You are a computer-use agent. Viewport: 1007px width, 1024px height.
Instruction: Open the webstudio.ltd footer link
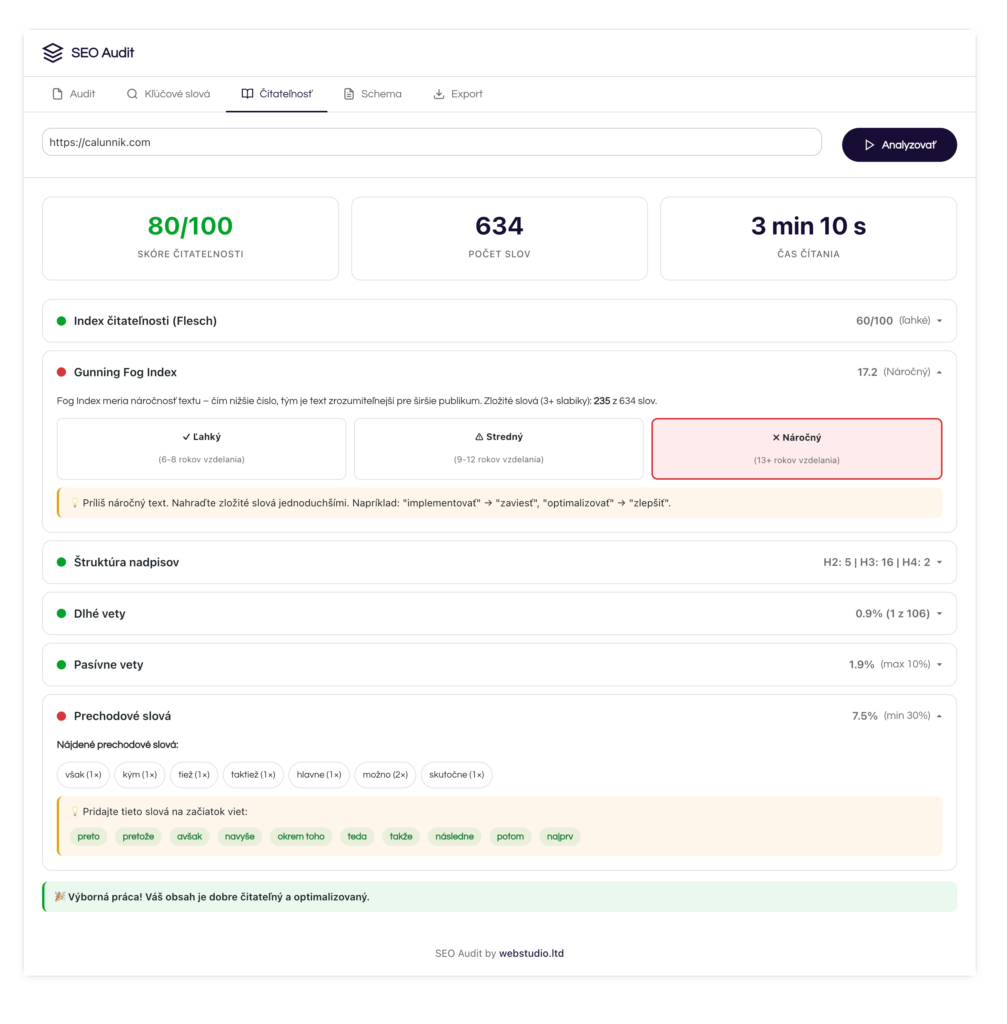[x=532, y=953]
